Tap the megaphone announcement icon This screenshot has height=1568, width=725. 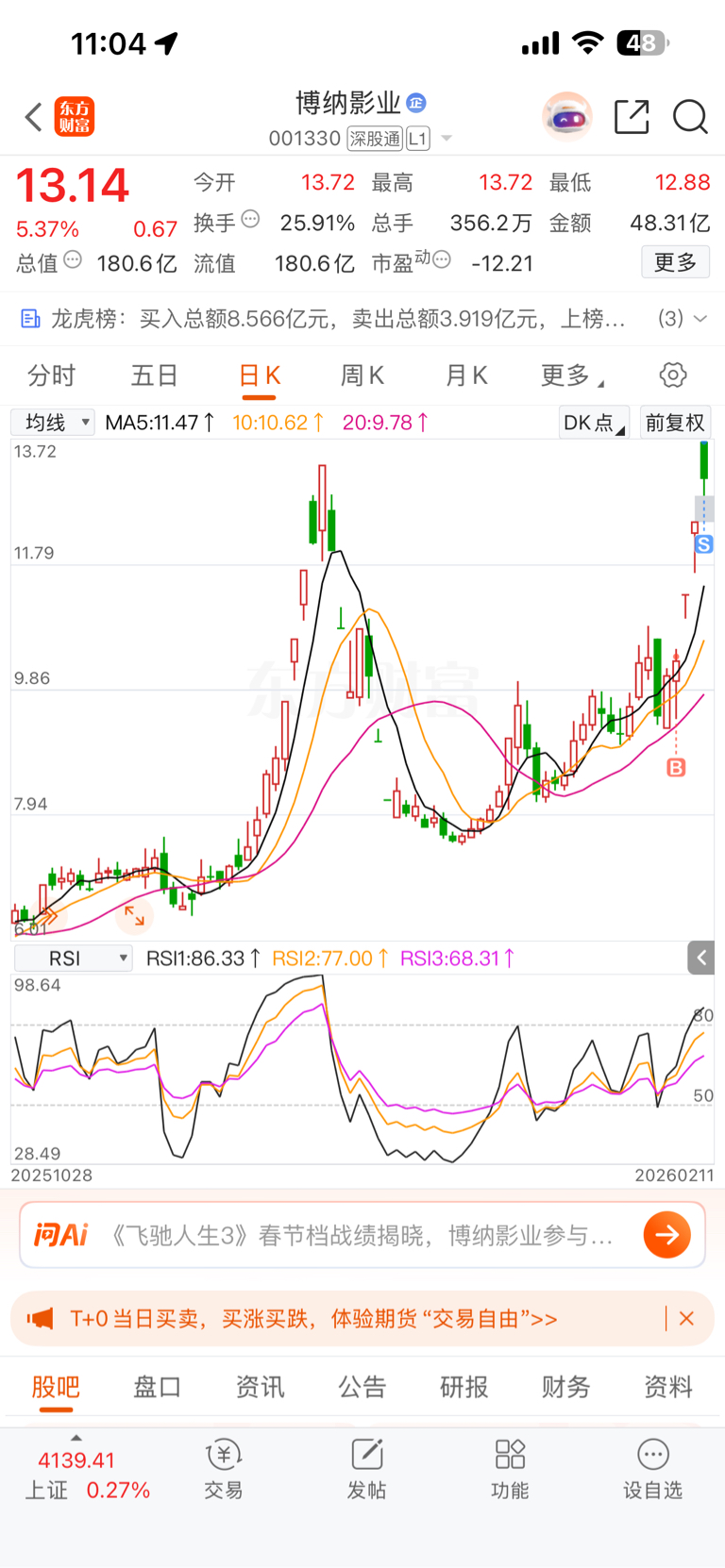tap(41, 1318)
